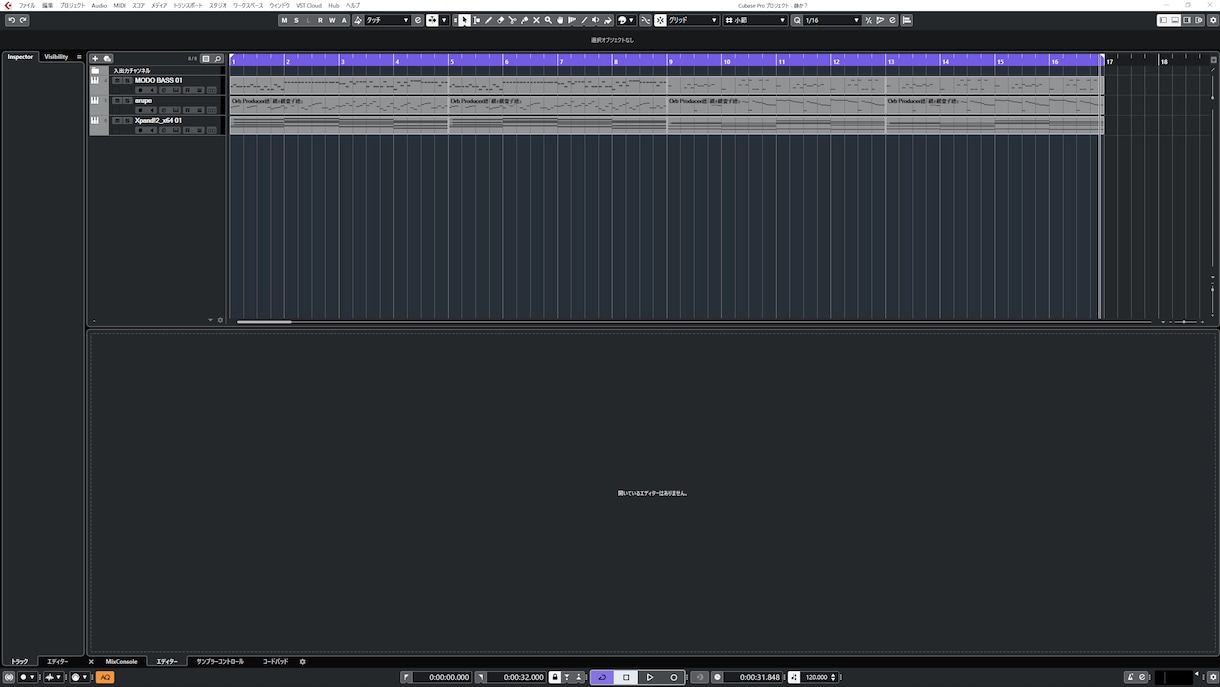
Task: Select the Range Selection tool
Action: click(x=476, y=20)
